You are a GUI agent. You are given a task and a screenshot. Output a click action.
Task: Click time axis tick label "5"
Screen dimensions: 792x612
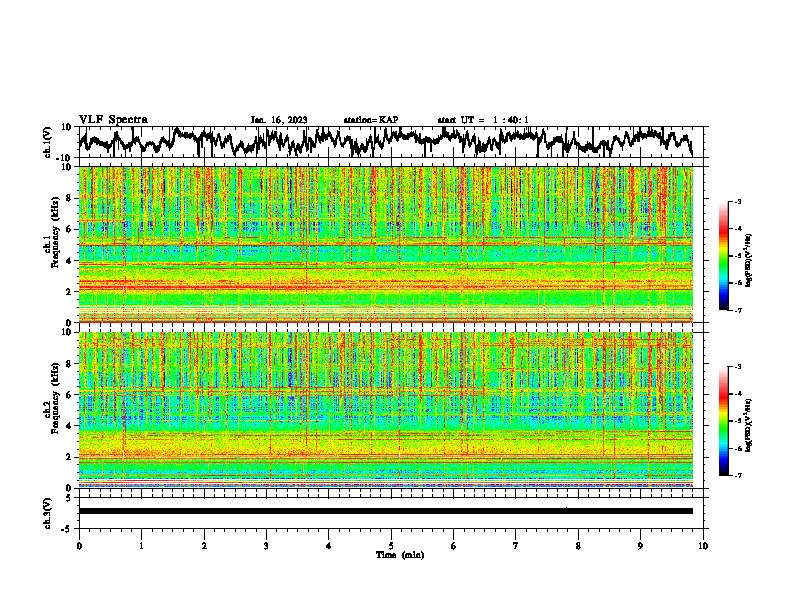(391, 546)
